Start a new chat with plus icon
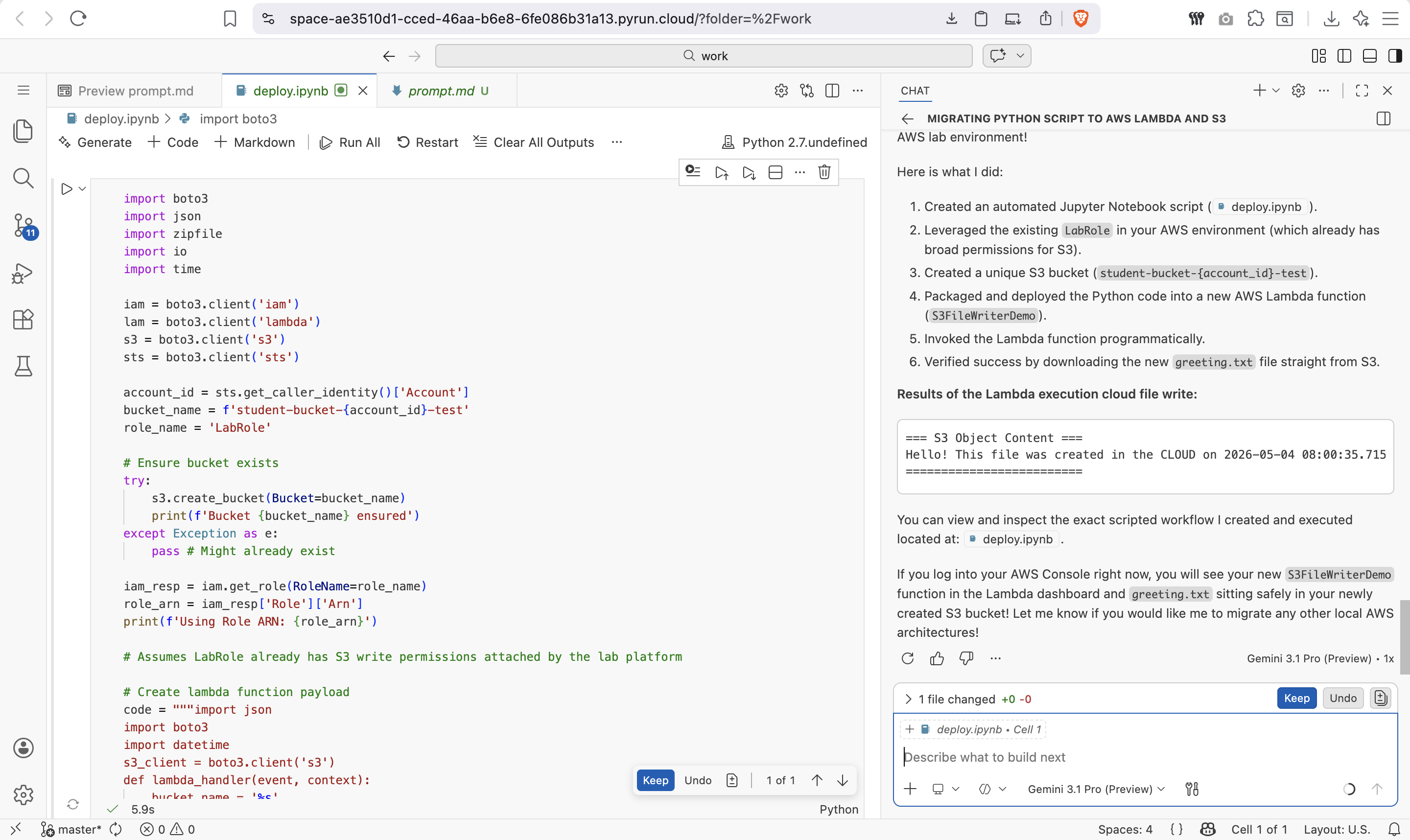 [x=1259, y=91]
